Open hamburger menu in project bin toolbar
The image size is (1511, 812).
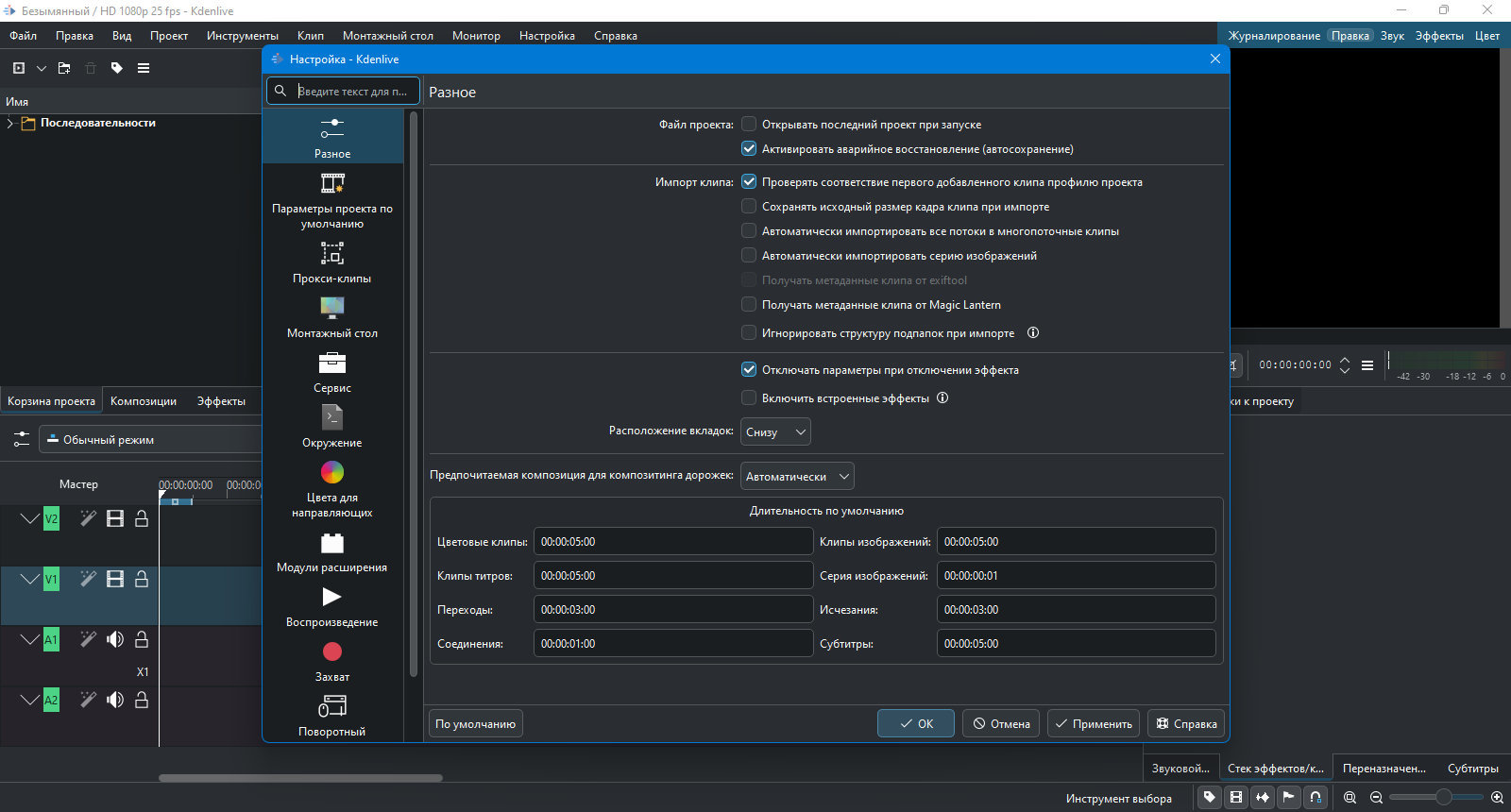pyautogui.click(x=144, y=68)
